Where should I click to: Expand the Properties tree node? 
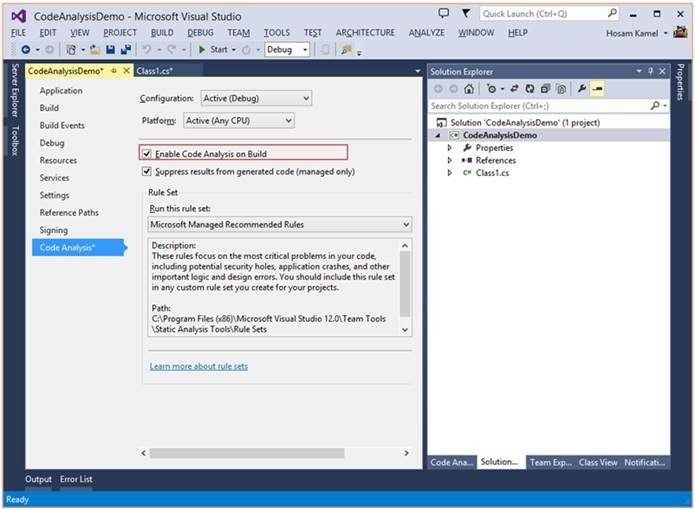click(x=449, y=148)
